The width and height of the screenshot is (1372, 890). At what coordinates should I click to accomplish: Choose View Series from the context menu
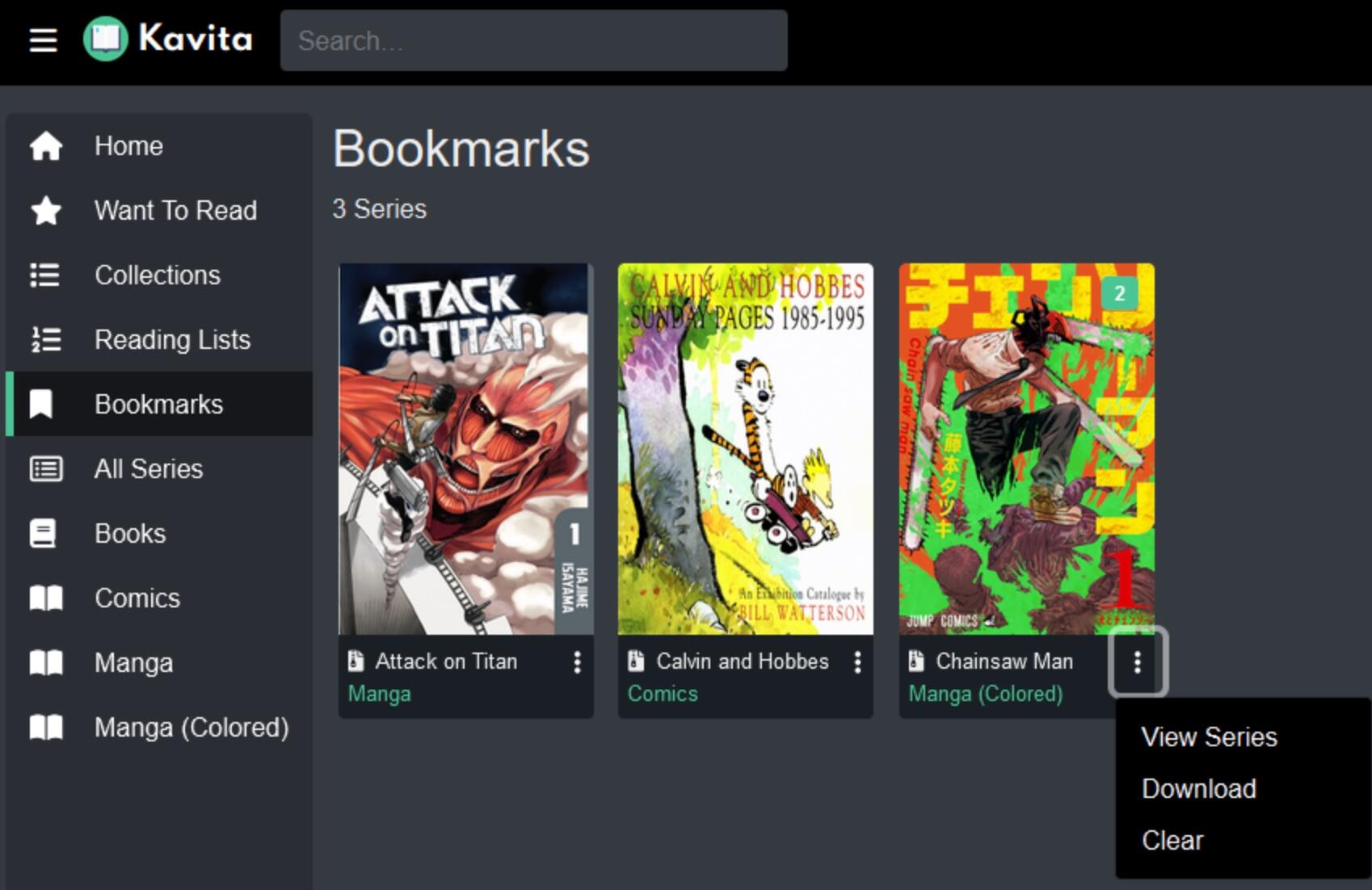coord(1243,737)
